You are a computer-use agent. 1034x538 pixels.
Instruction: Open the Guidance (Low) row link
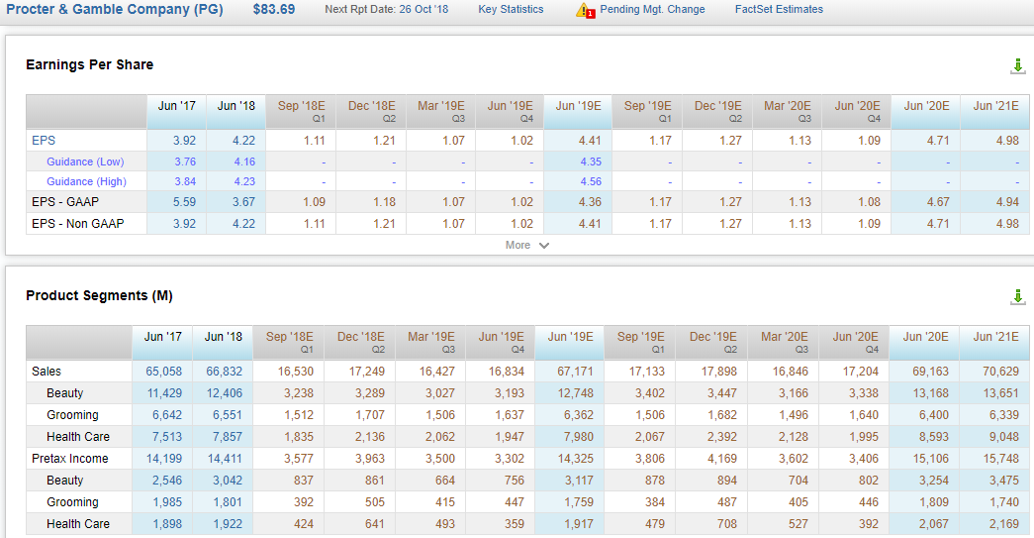coord(85,162)
